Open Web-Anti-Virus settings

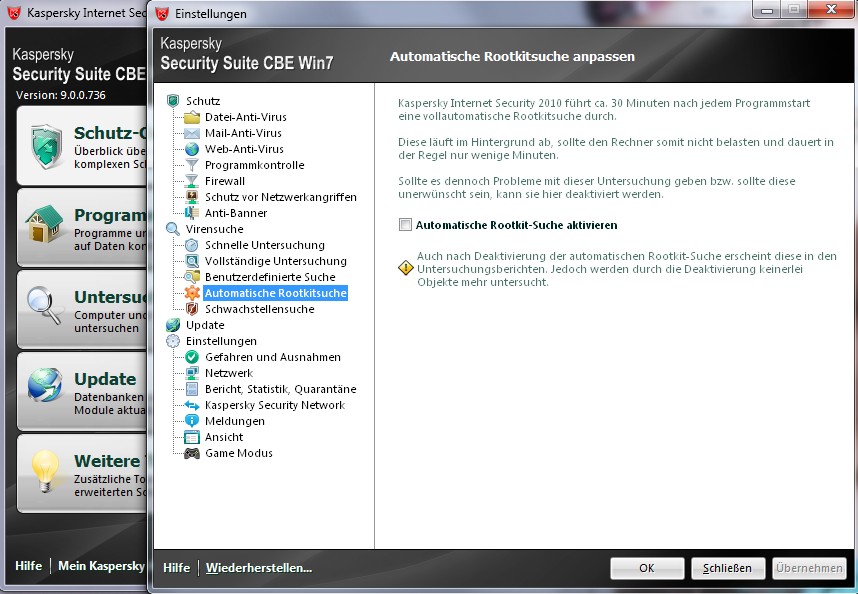[x=244, y=149]
